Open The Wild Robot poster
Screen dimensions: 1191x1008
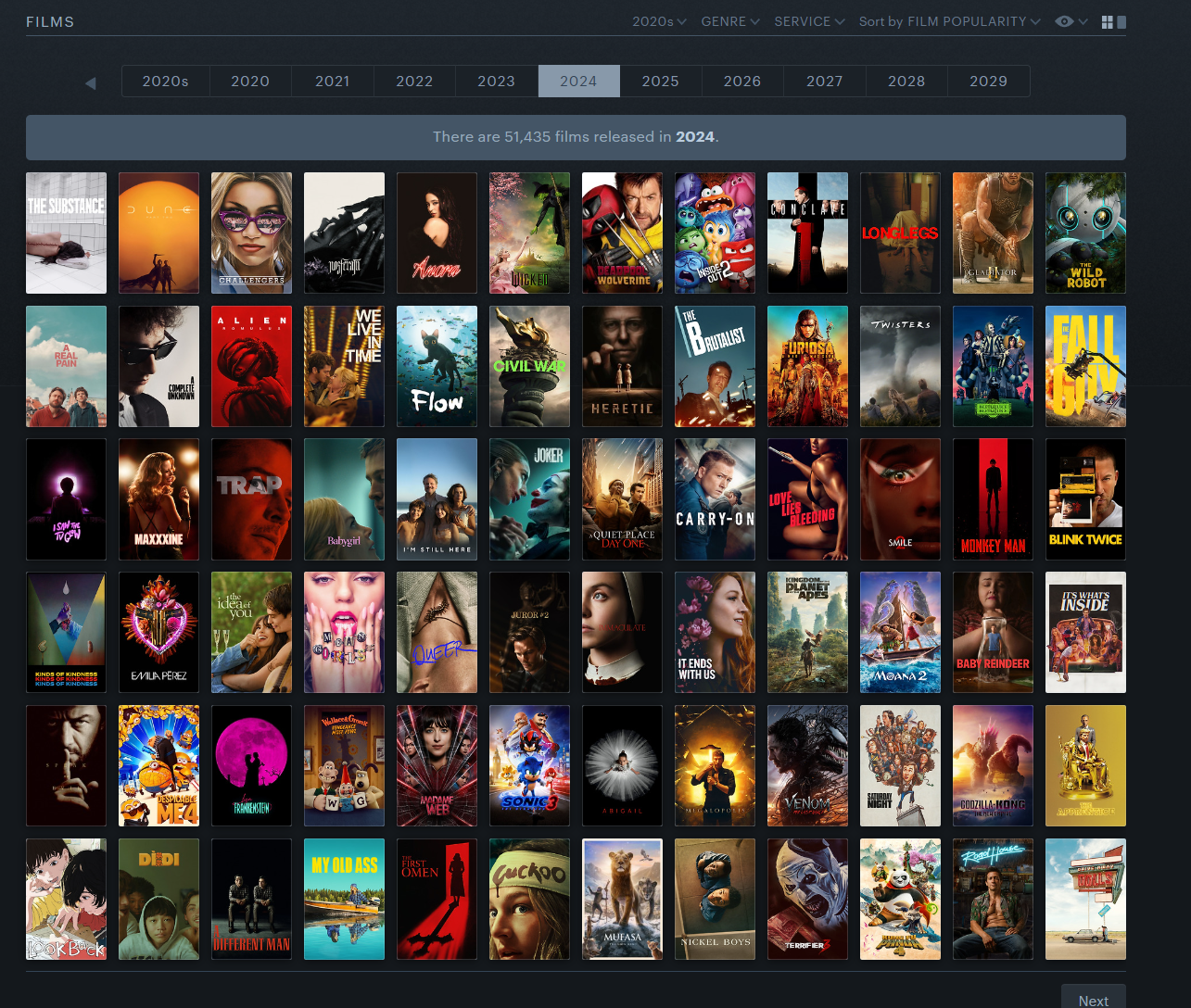pyautogui.click(x=1085, y=233)
